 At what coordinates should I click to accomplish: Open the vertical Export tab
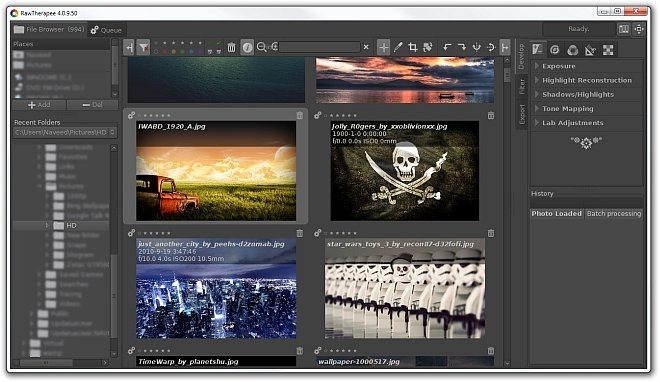pos(522,114)
